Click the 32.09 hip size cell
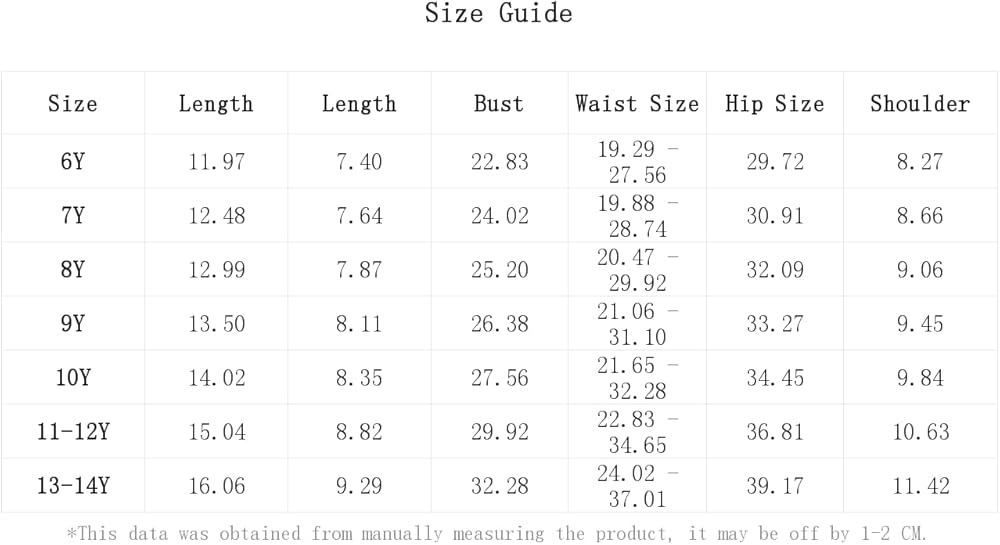The image size is (1000, 545). click(x=775, y=270)
